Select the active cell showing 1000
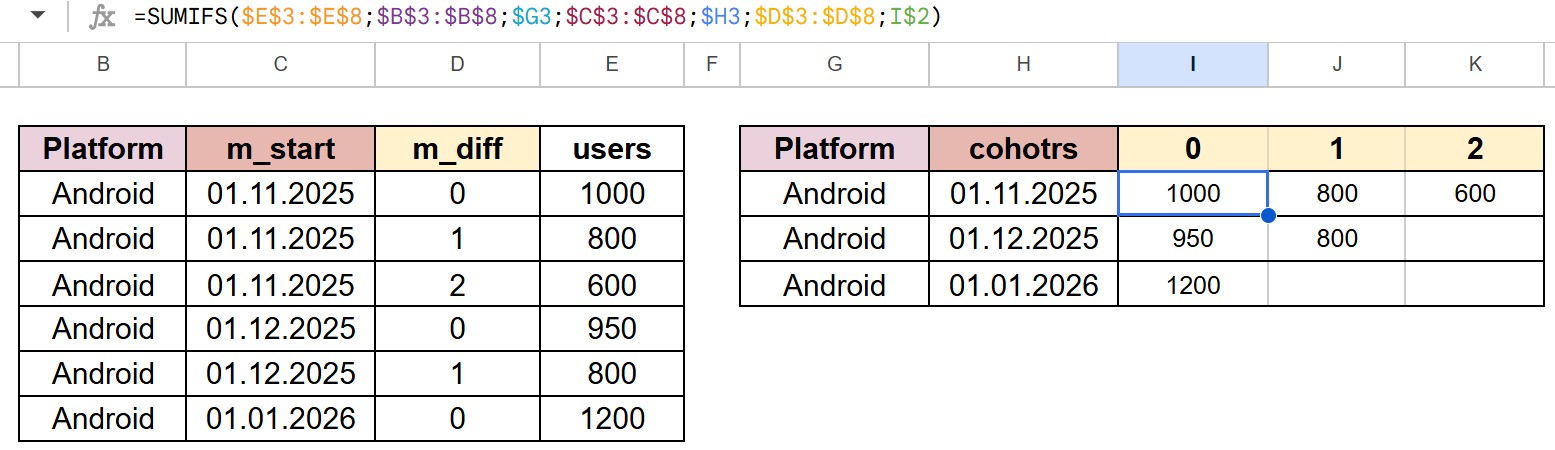The height and width of the screenshot is (450, 1555). click(x=1192, y=193)
